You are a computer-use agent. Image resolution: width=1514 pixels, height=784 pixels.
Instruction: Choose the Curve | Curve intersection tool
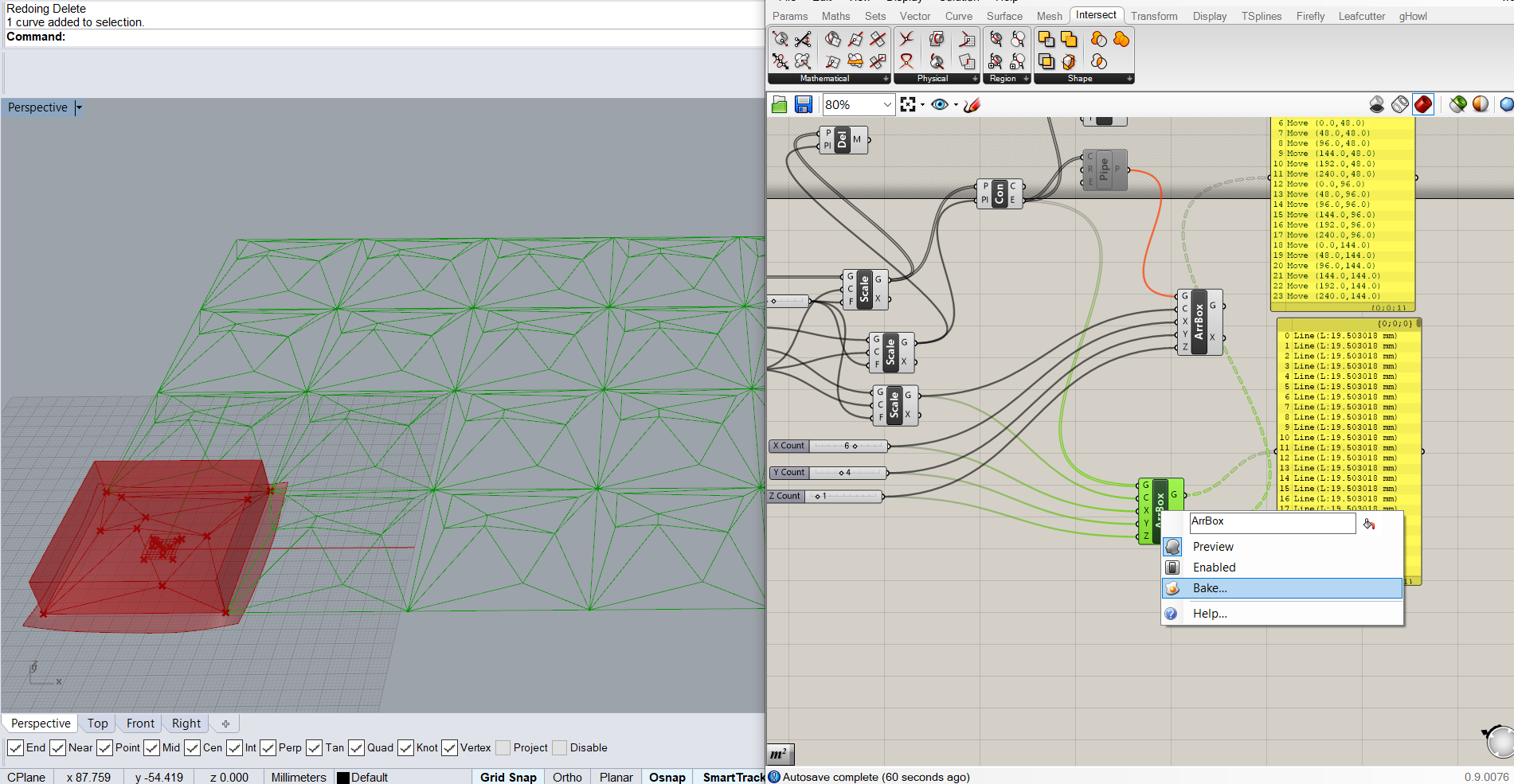906,39
